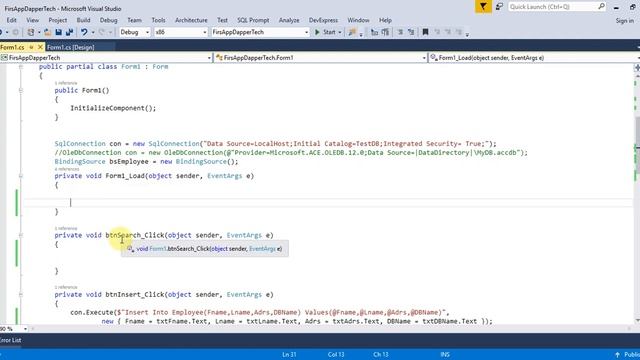Open the DevExpress menu
640x360 pixels.
coord(323,20)
